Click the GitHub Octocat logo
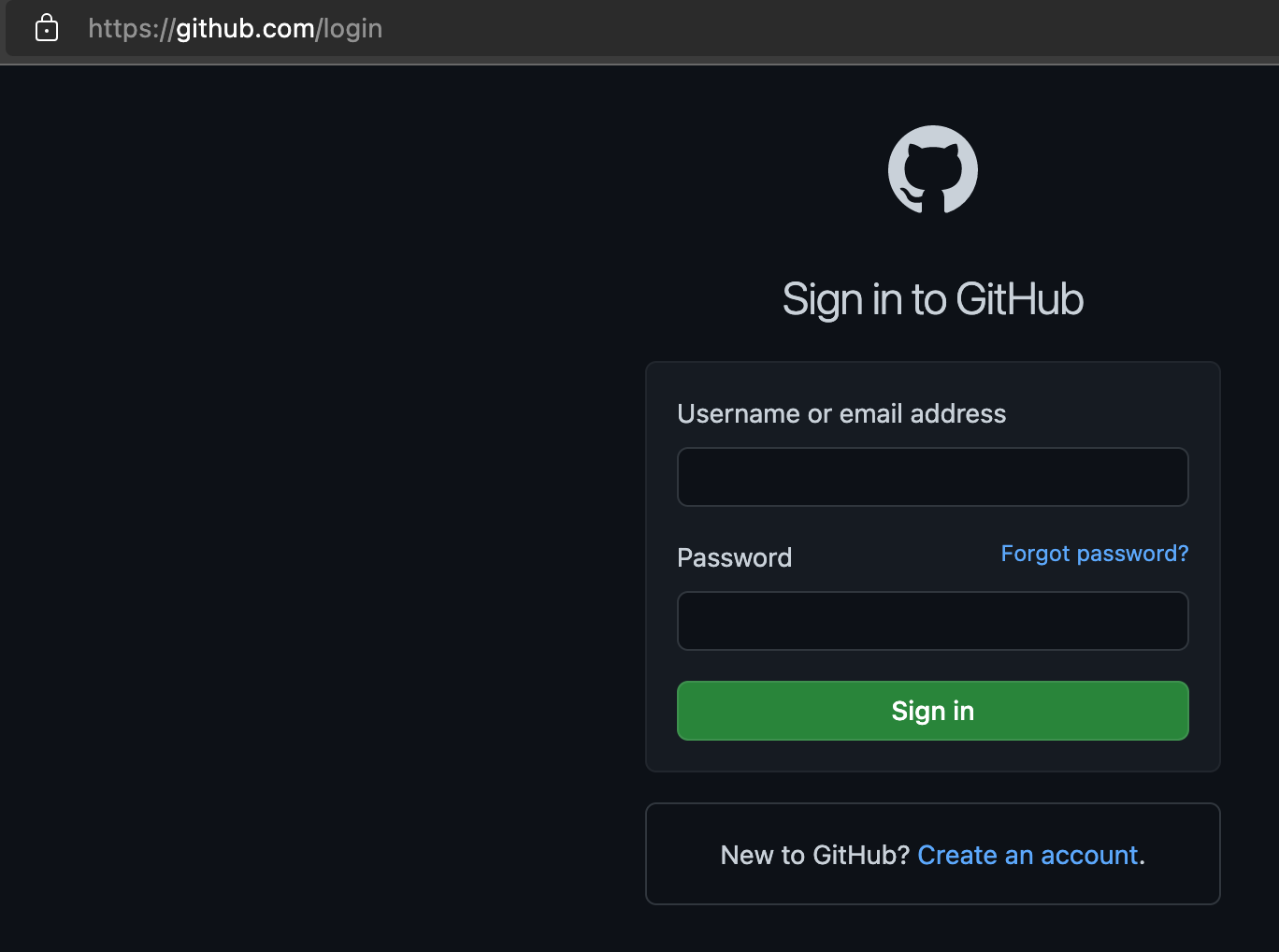The height and width of the screenshot is (952, 1279). point(932,170)
